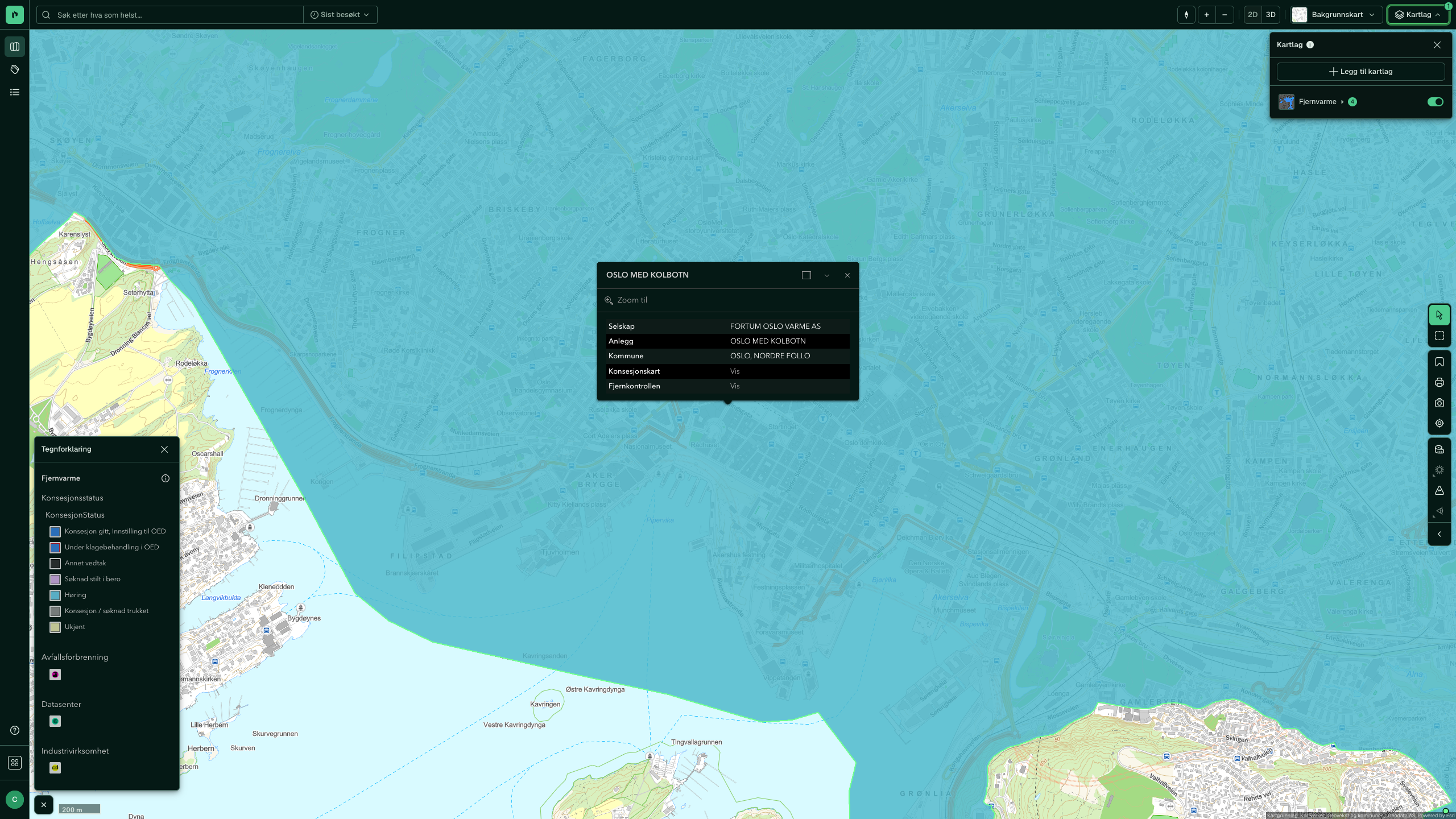Click the Kartlag menu button
Image resolution: width=1456 pixels, height=819 pixels.
click(1417, 15)
